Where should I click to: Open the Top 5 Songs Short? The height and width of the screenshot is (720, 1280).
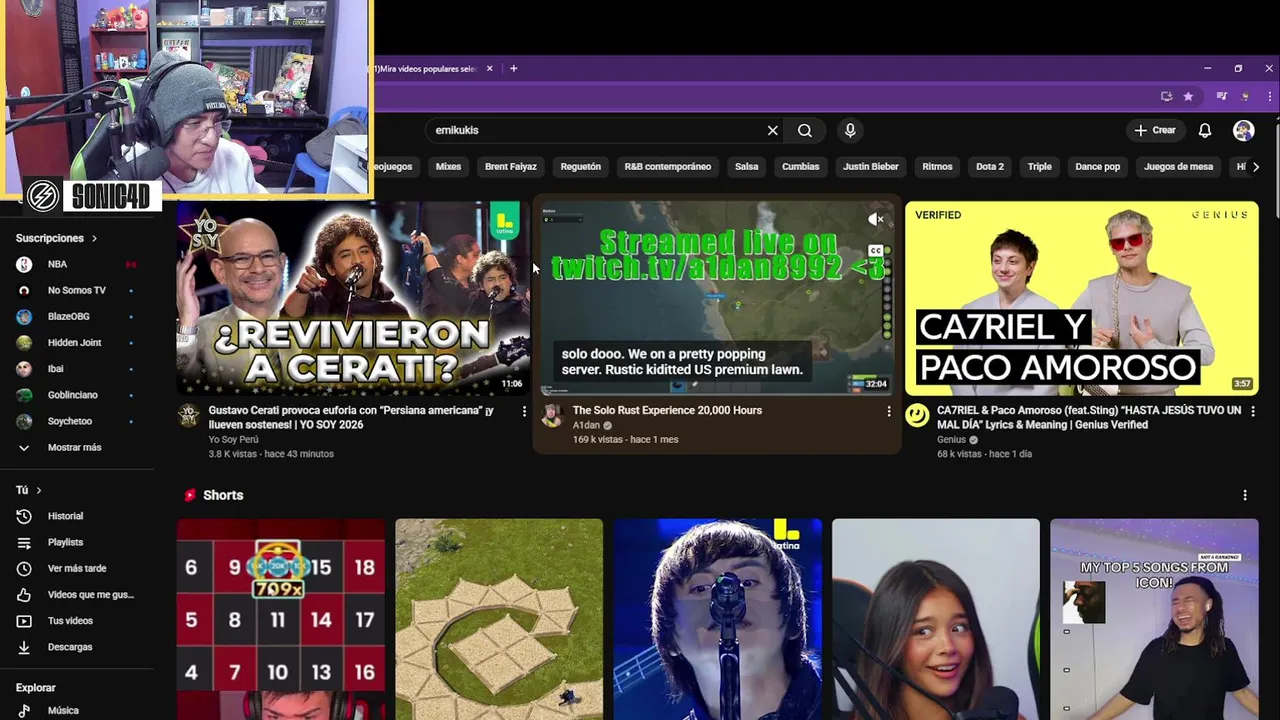pyautogui.click(x=1154, y=619)
